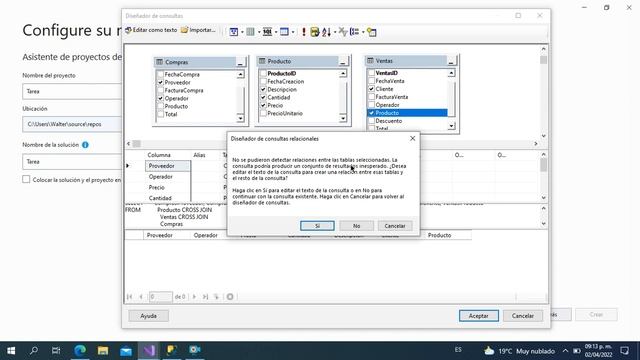640x360 pixels.
Task: Click the sort A-Z icon in toolbar
Action: point(326,32)
